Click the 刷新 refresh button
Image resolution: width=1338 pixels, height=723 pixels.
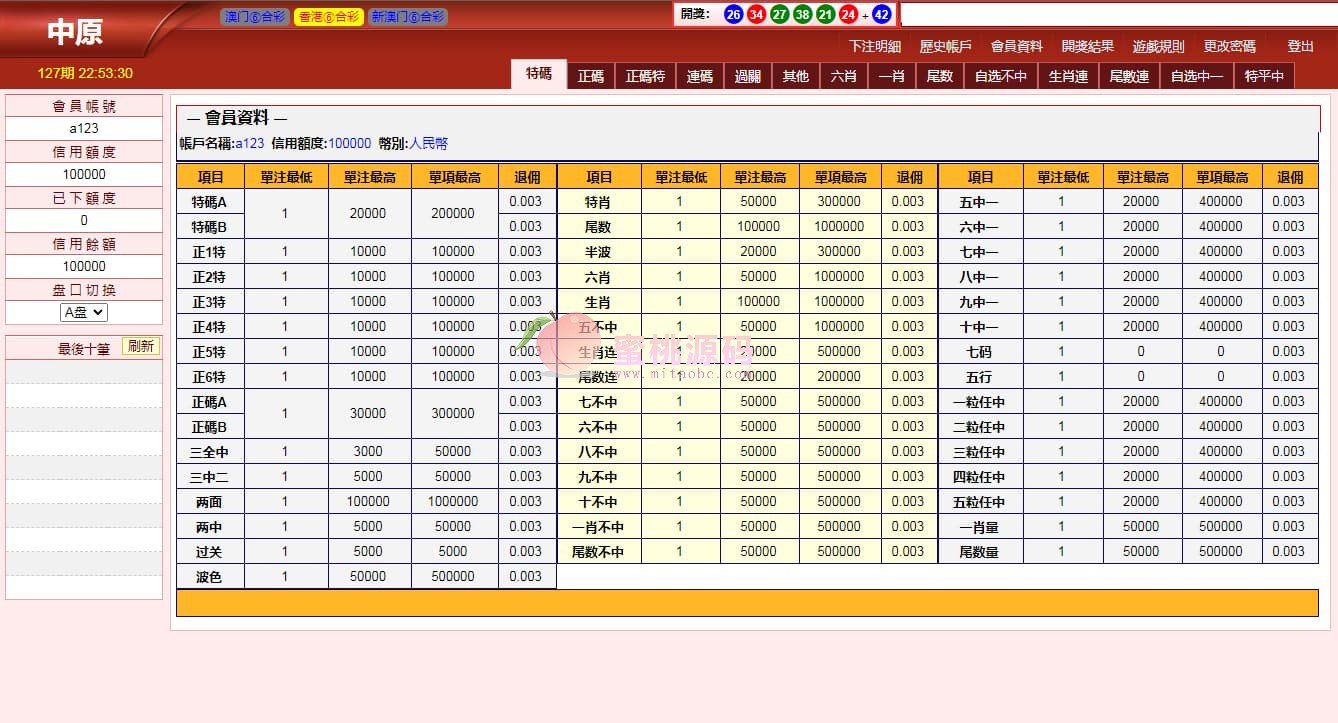[141, 346]
